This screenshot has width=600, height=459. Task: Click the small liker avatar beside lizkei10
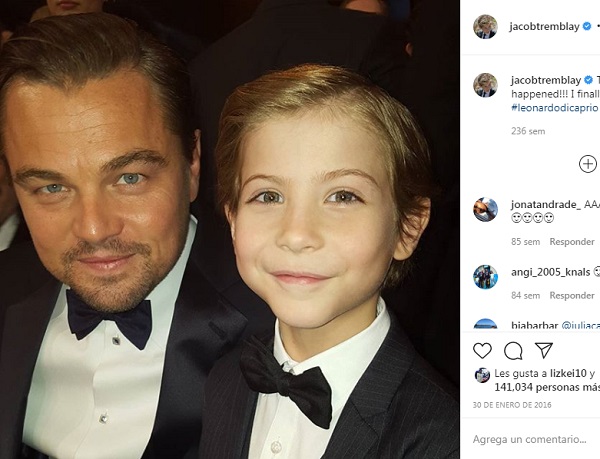coord(482,375)
